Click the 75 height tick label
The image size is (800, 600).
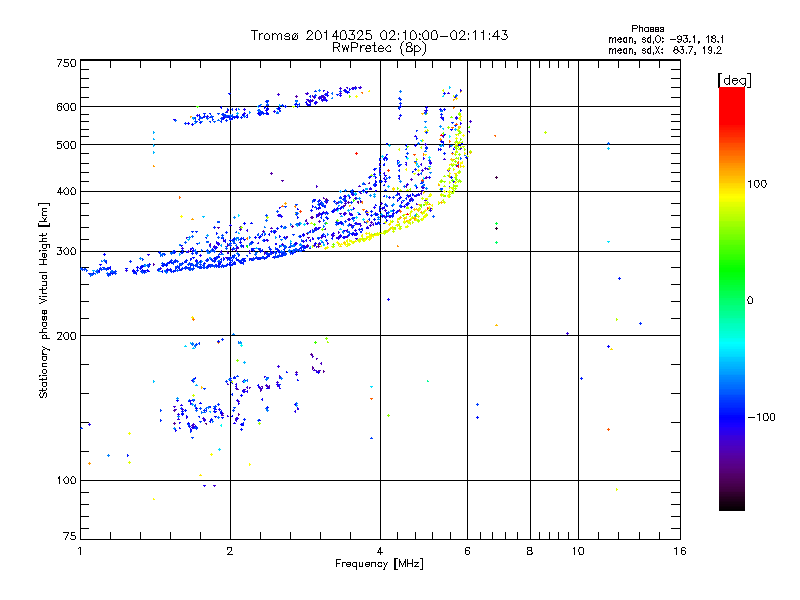[x=70, y=536]
